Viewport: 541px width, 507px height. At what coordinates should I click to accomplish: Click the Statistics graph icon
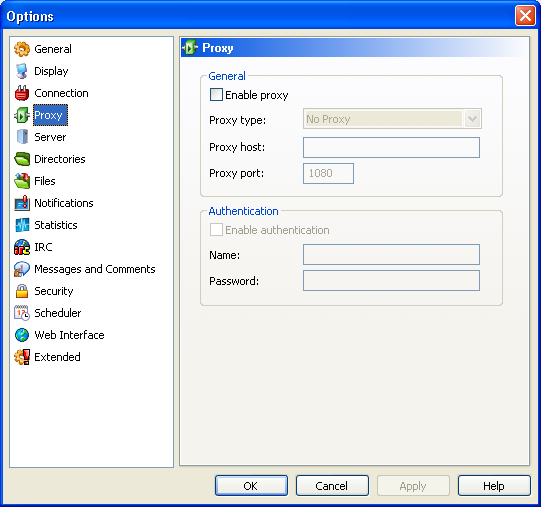(22, 225)
